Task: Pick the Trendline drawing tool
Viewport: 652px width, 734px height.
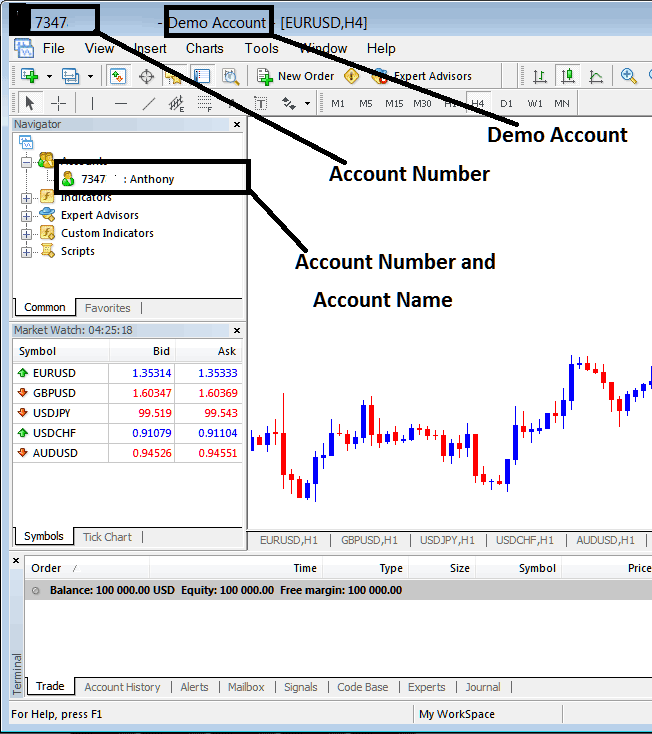Action: pyautogui.click(x=148, y=103)
